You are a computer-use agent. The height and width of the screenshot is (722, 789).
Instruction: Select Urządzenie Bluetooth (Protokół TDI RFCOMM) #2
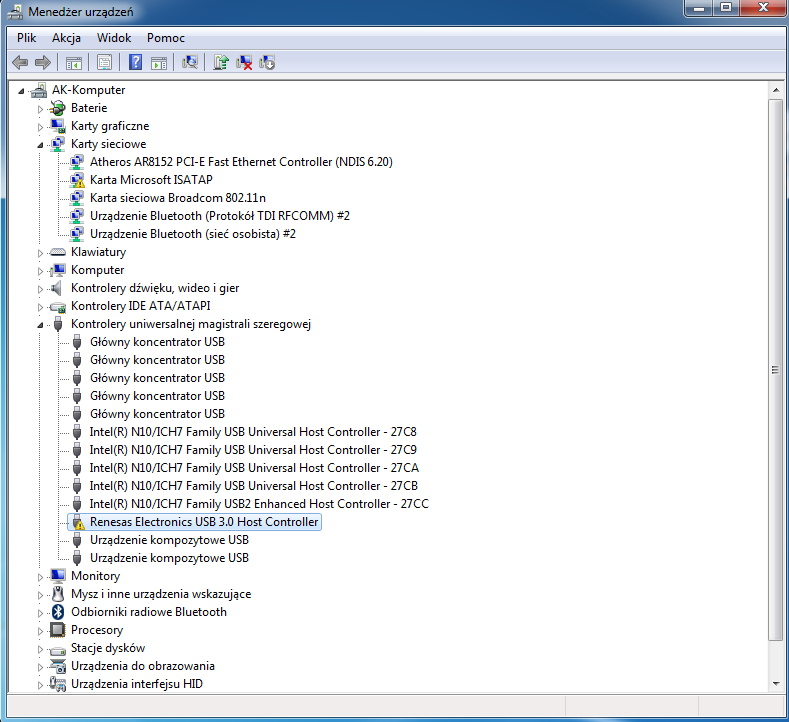click(220, 216)
